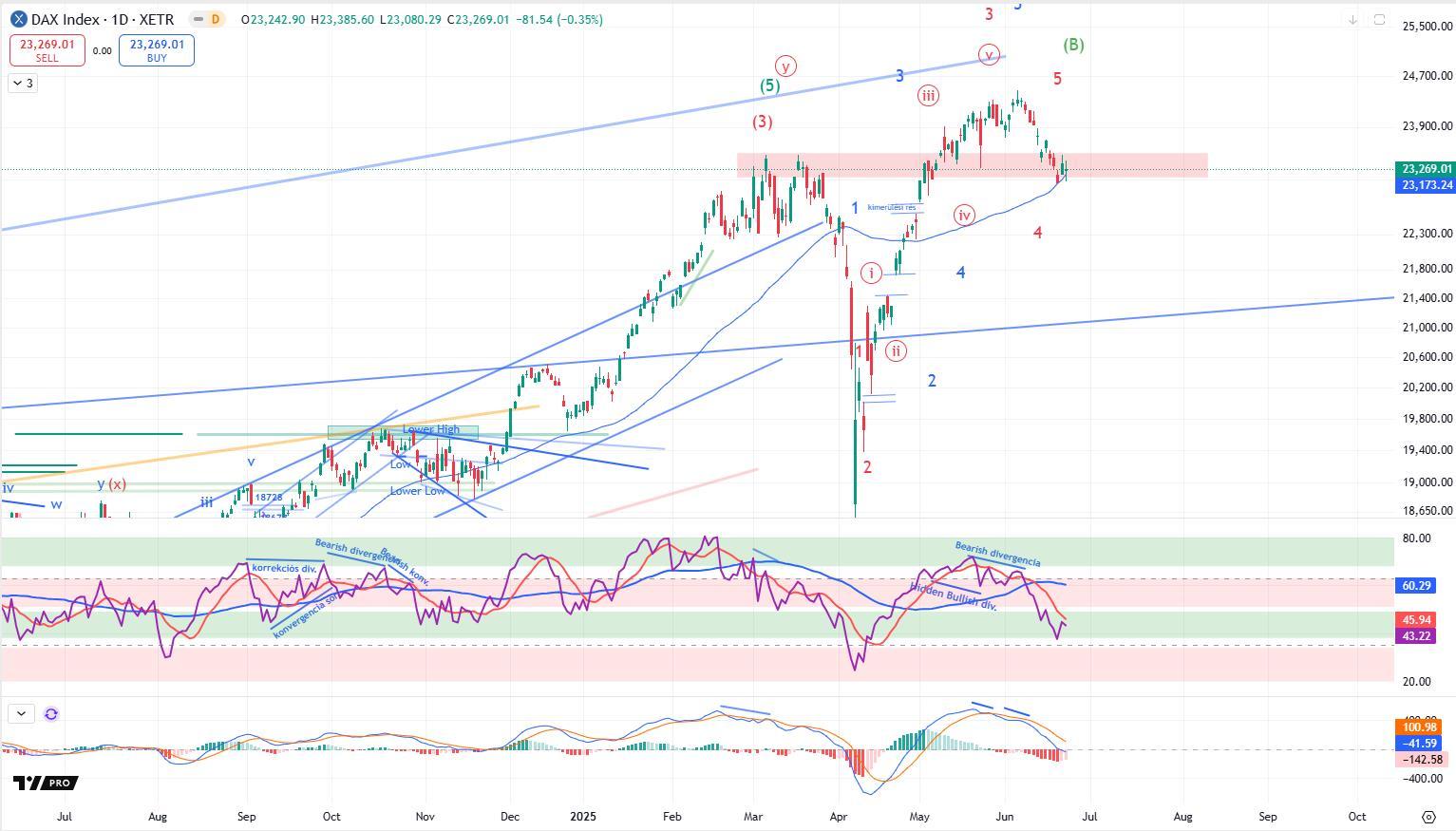Click the 21,400.00 price scale value
This screenshot has height=831, width=1456.
click(x=1427, y=298)
